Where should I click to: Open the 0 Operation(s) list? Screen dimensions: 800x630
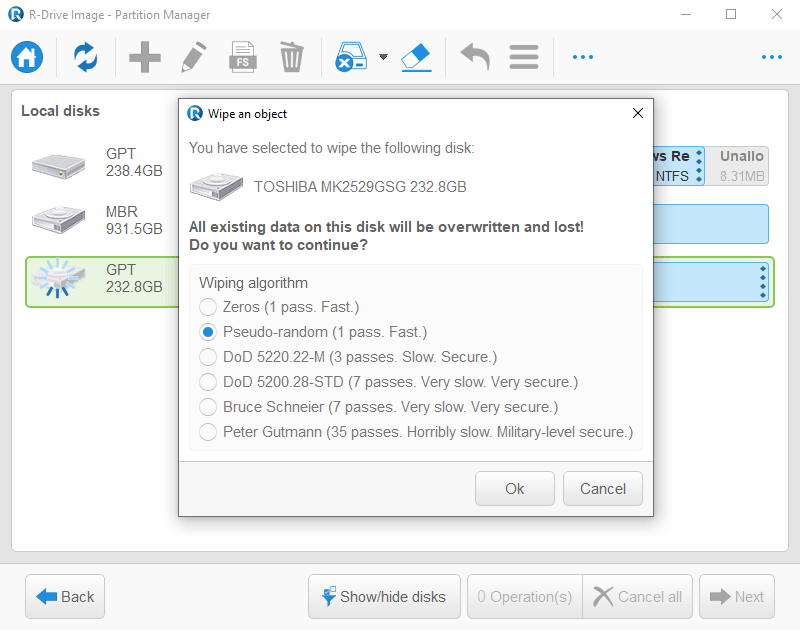point(524,596)
